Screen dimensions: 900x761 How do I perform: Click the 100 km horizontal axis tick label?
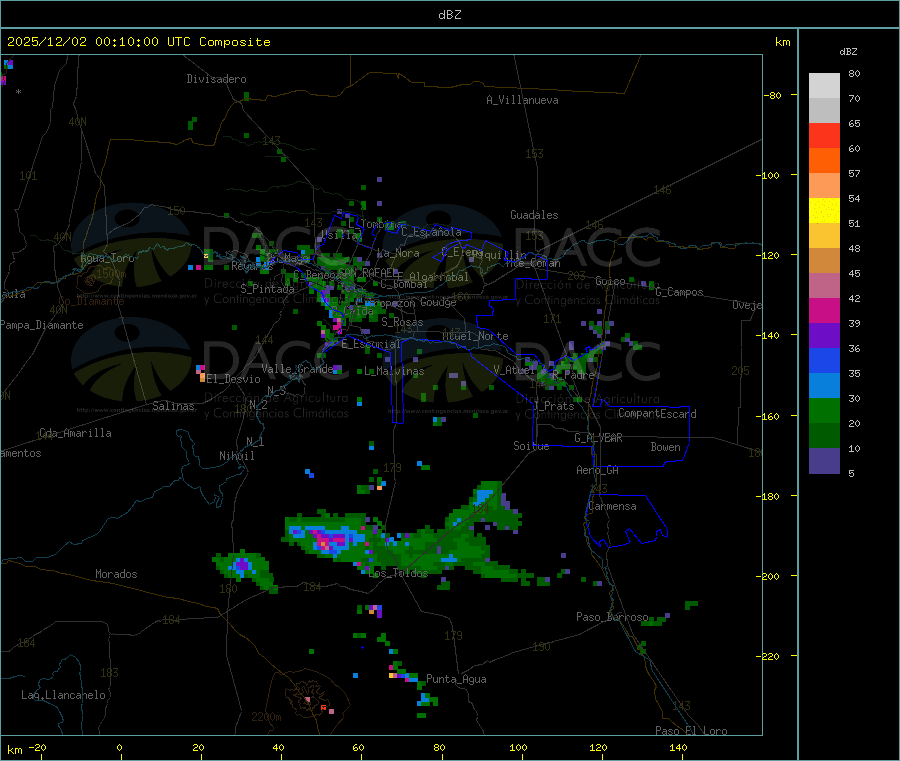pyautogui.click(x=518, y=747)
